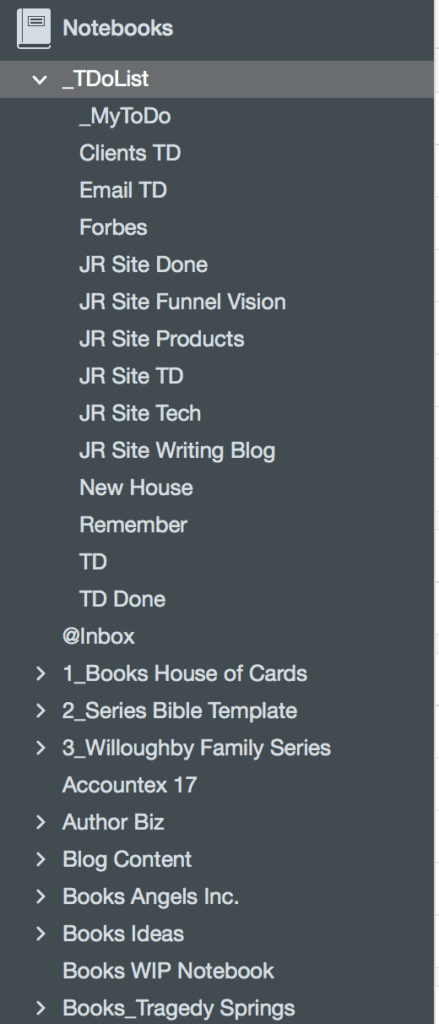The height and width of the screenshot is (1024, 439).
Task: Select the Accountex 17 notebook
Action: point(129,785)
